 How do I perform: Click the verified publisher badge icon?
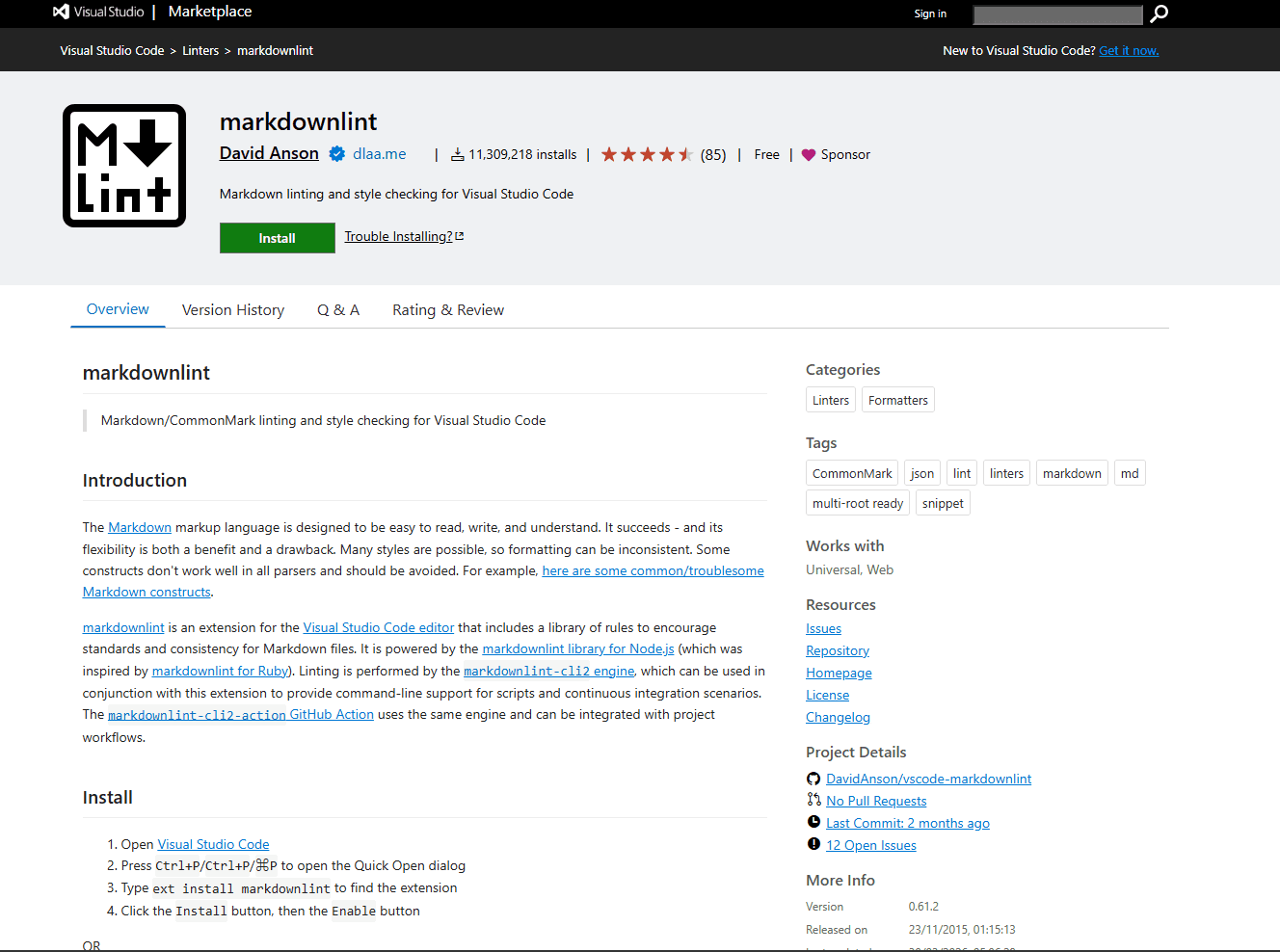click(337, 154)
